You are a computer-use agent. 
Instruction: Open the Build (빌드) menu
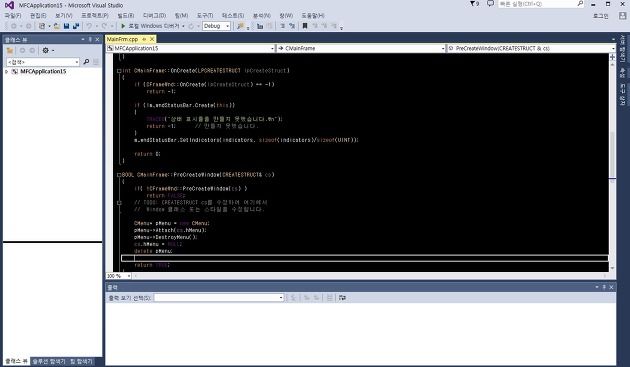[125, 16]
